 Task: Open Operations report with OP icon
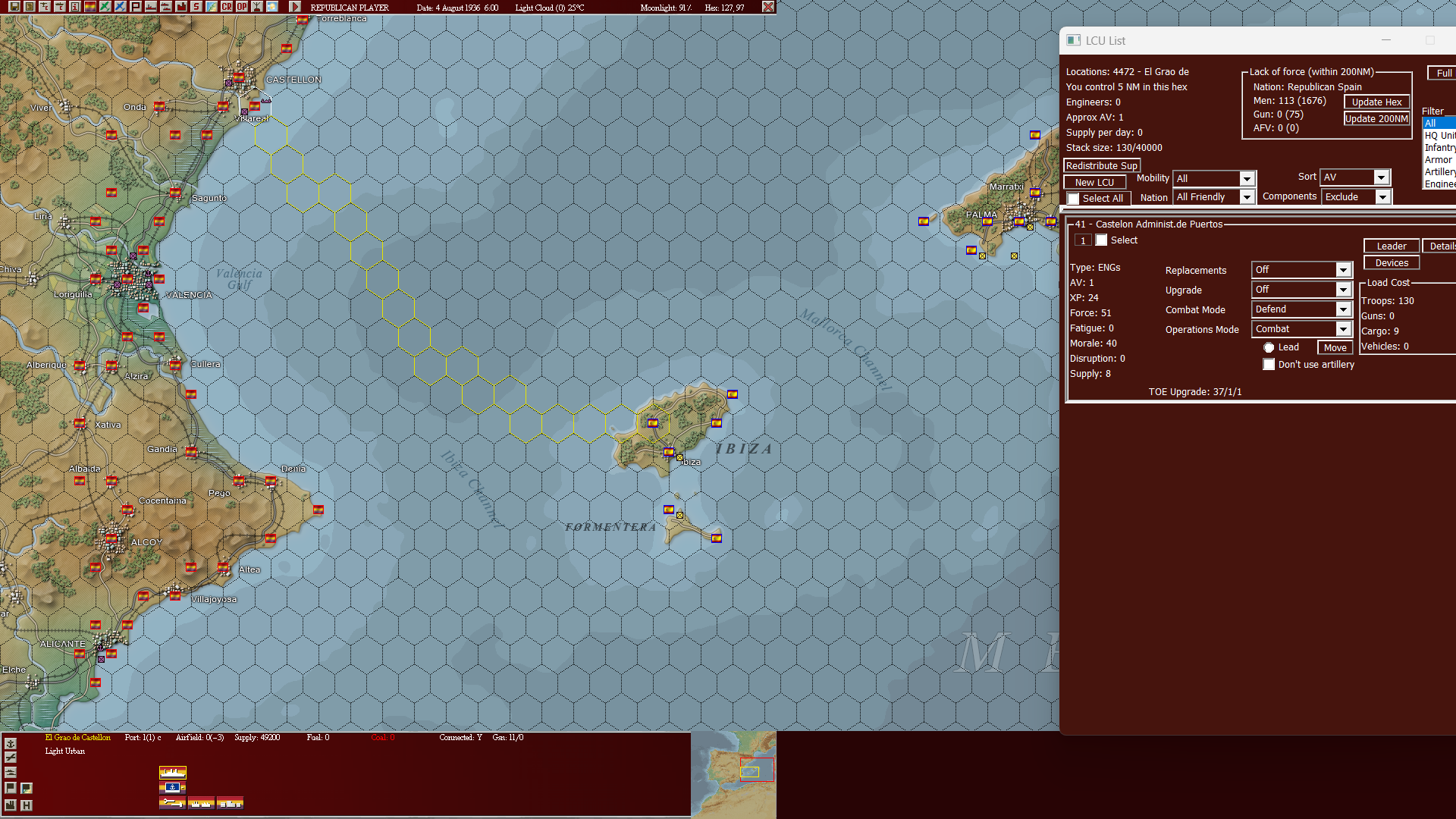click(240, 7)
